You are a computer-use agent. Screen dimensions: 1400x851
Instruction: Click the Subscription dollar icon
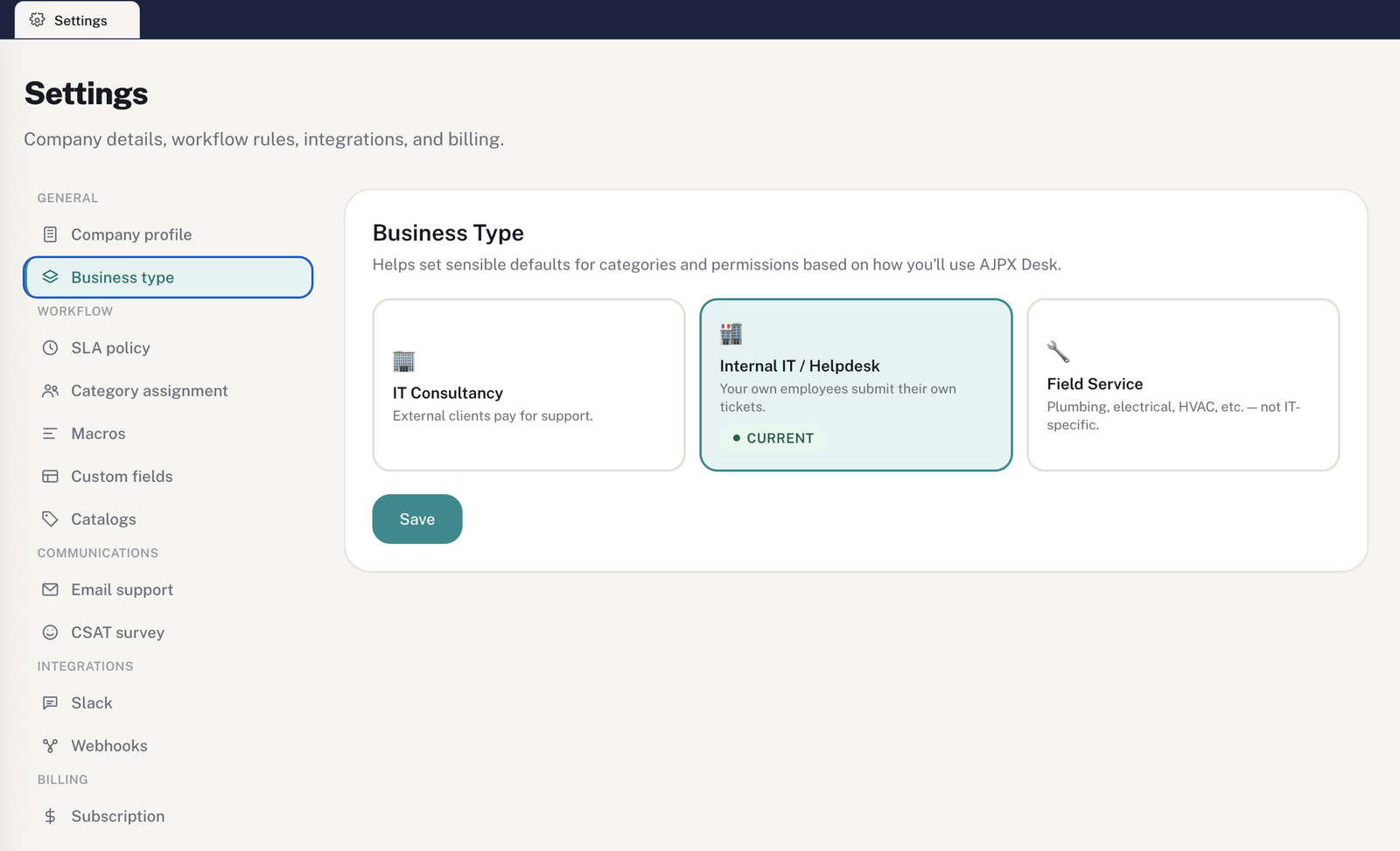coord(50,817)
